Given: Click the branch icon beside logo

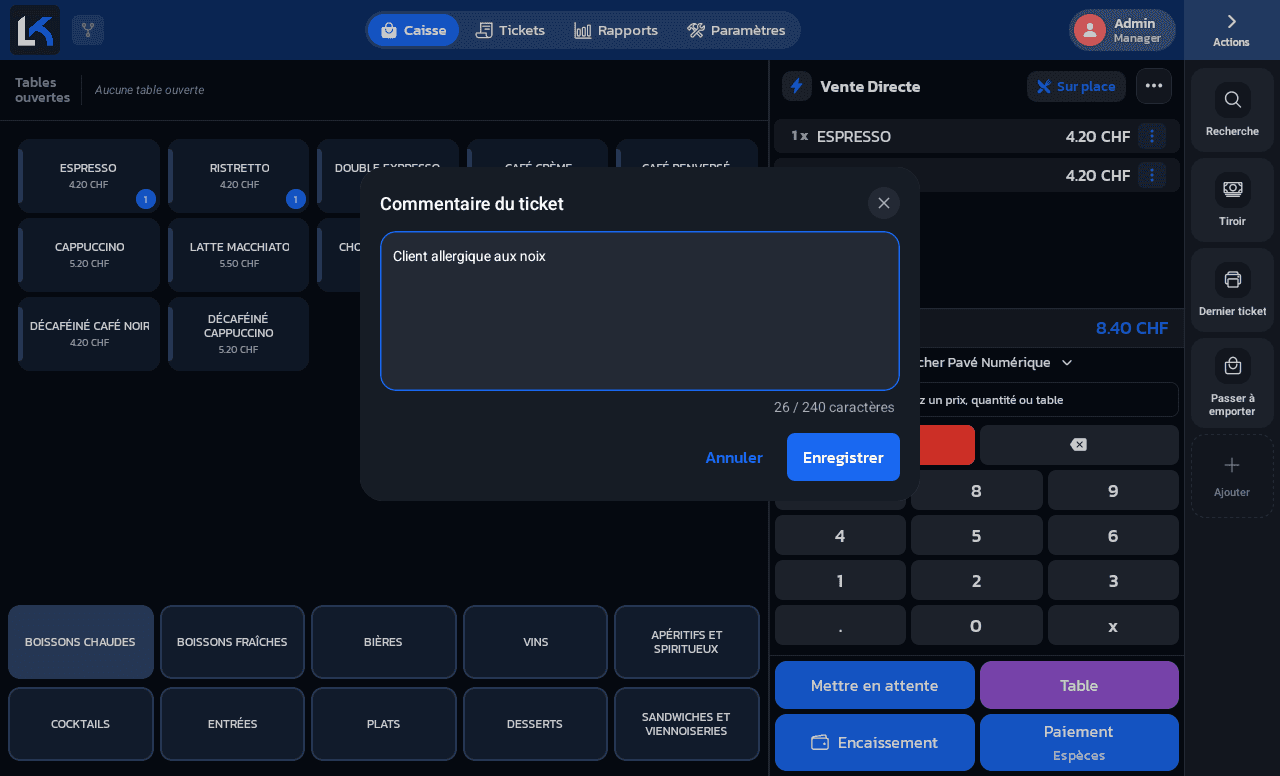Looking at the screenshot, I should point(88,30).
